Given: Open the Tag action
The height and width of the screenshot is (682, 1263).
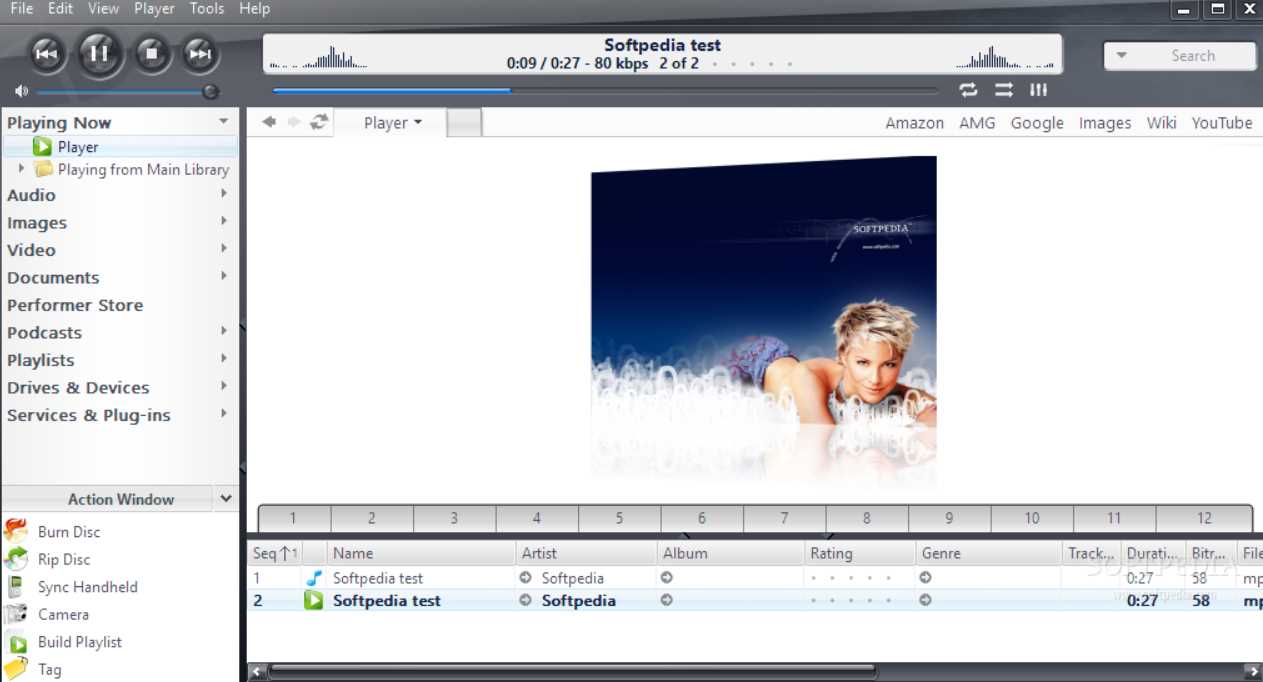Looking at the screenshot, I should pos(49,670).
